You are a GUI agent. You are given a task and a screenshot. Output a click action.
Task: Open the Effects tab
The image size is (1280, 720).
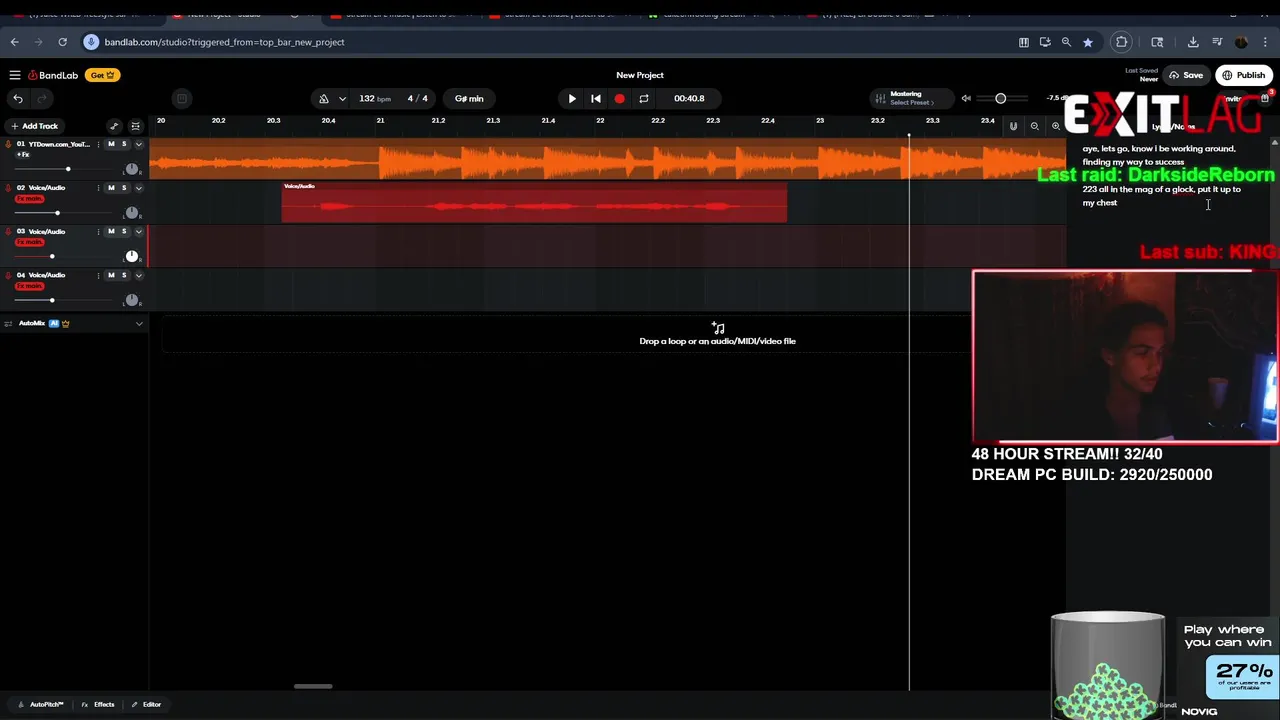click(x=98, y=705)
